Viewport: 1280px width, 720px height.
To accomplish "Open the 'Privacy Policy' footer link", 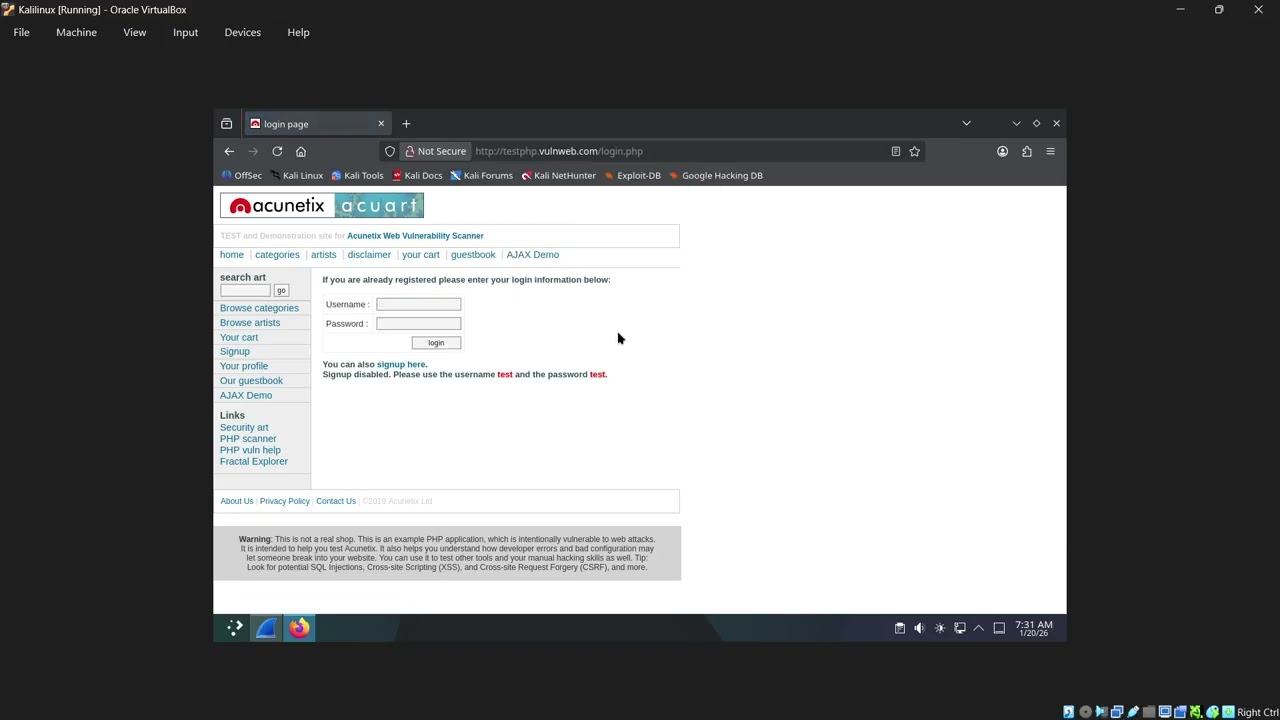I will pos(285,501).
